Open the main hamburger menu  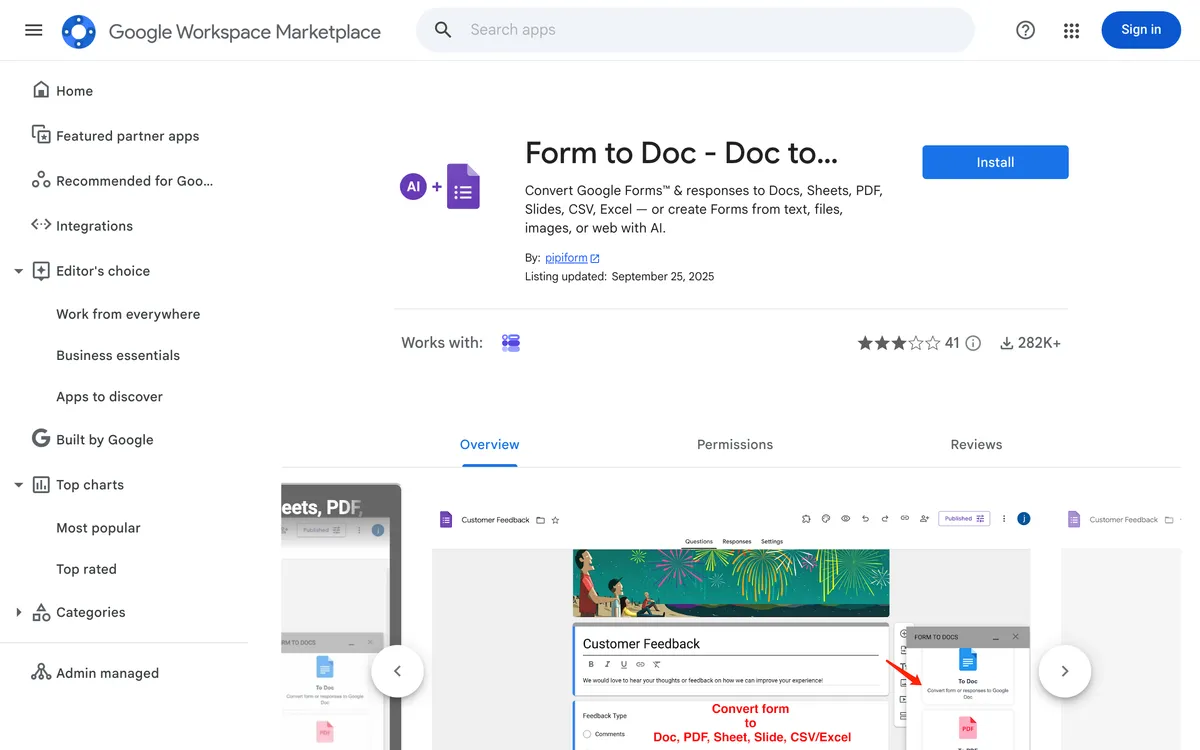coord(34,30)
